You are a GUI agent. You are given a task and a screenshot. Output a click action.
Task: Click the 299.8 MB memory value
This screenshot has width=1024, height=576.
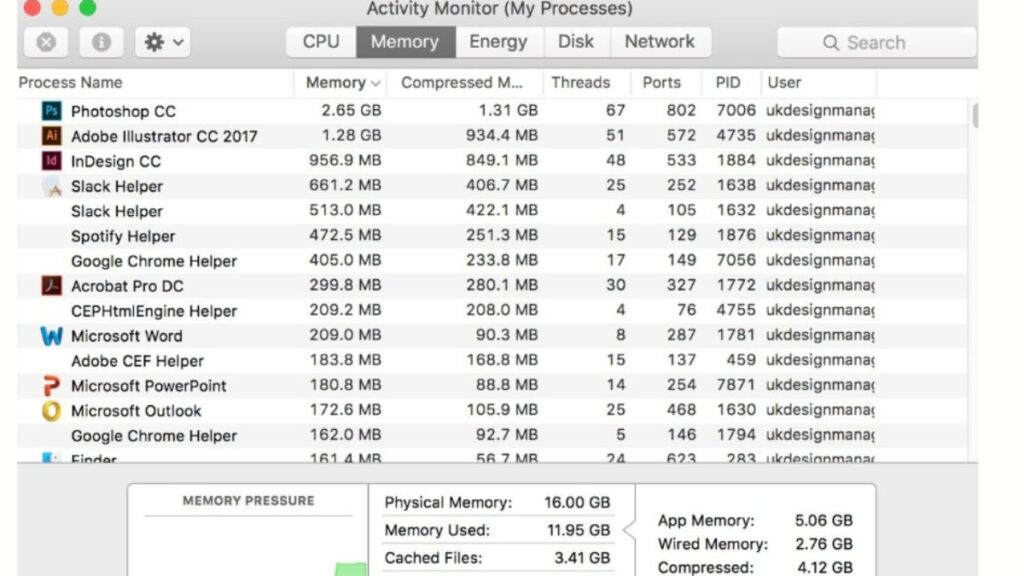coord(345,285)
